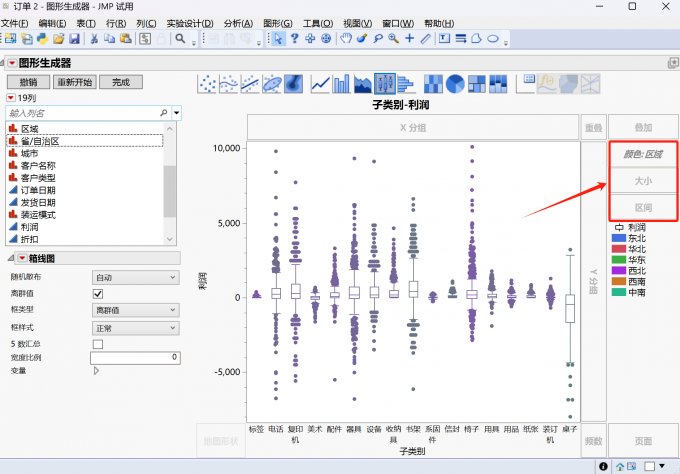
Task: Select the Arrow pointer tool
Action: pos(278,39)
